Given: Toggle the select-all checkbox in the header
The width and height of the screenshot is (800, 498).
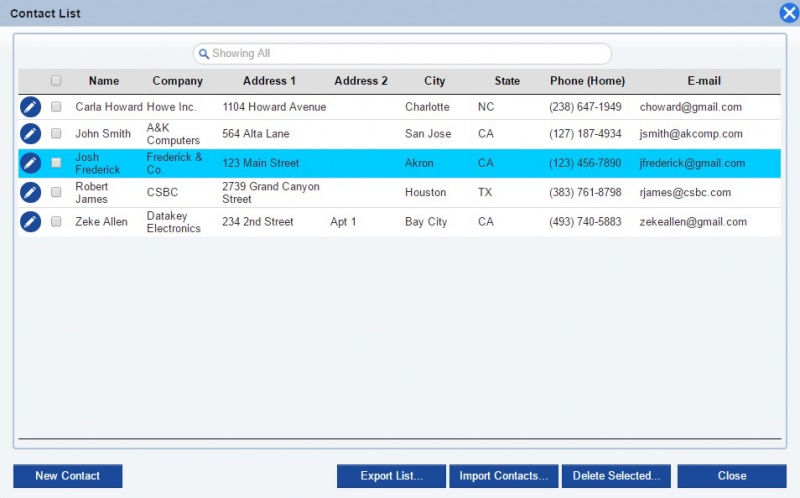Looking at the screenshot, I should [56, 81].
